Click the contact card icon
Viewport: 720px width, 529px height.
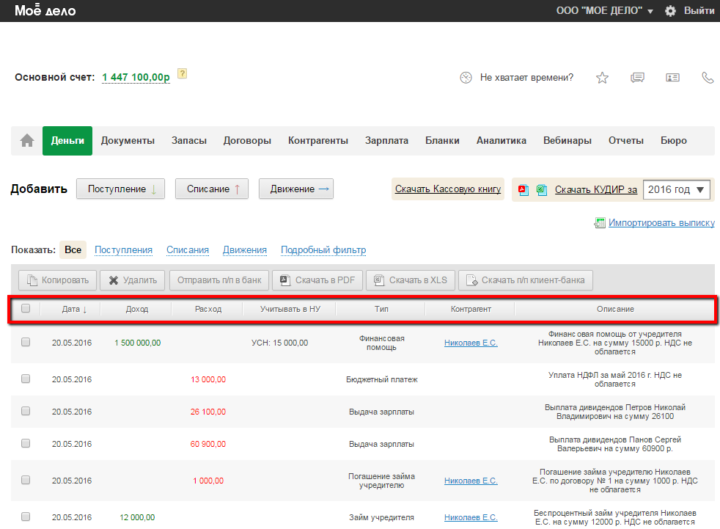tap(672, 78)
